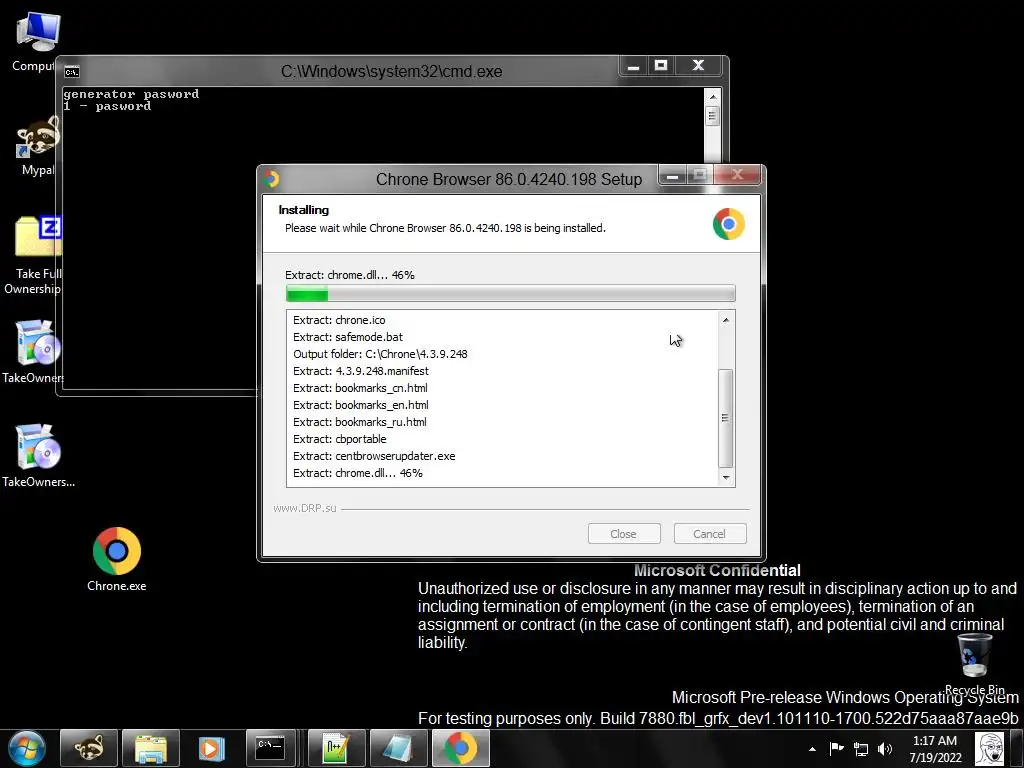This screenshot has width=1024, height=768.
Task: Close the cmd.exe window
Action: point(698,66)
